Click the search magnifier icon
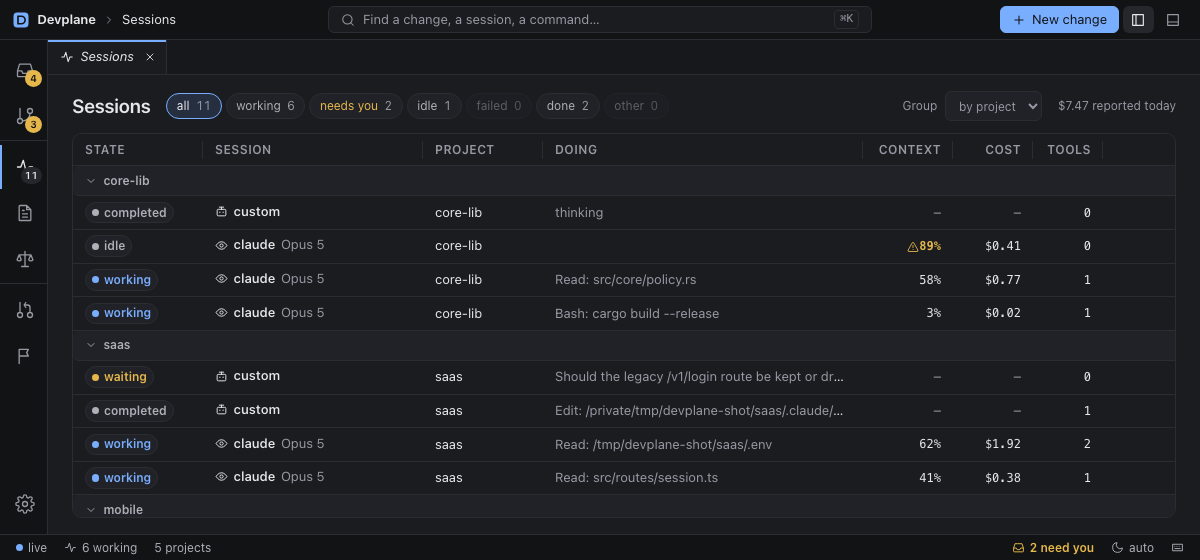This screenshot has height=560, width=1200. click(348, 19)
